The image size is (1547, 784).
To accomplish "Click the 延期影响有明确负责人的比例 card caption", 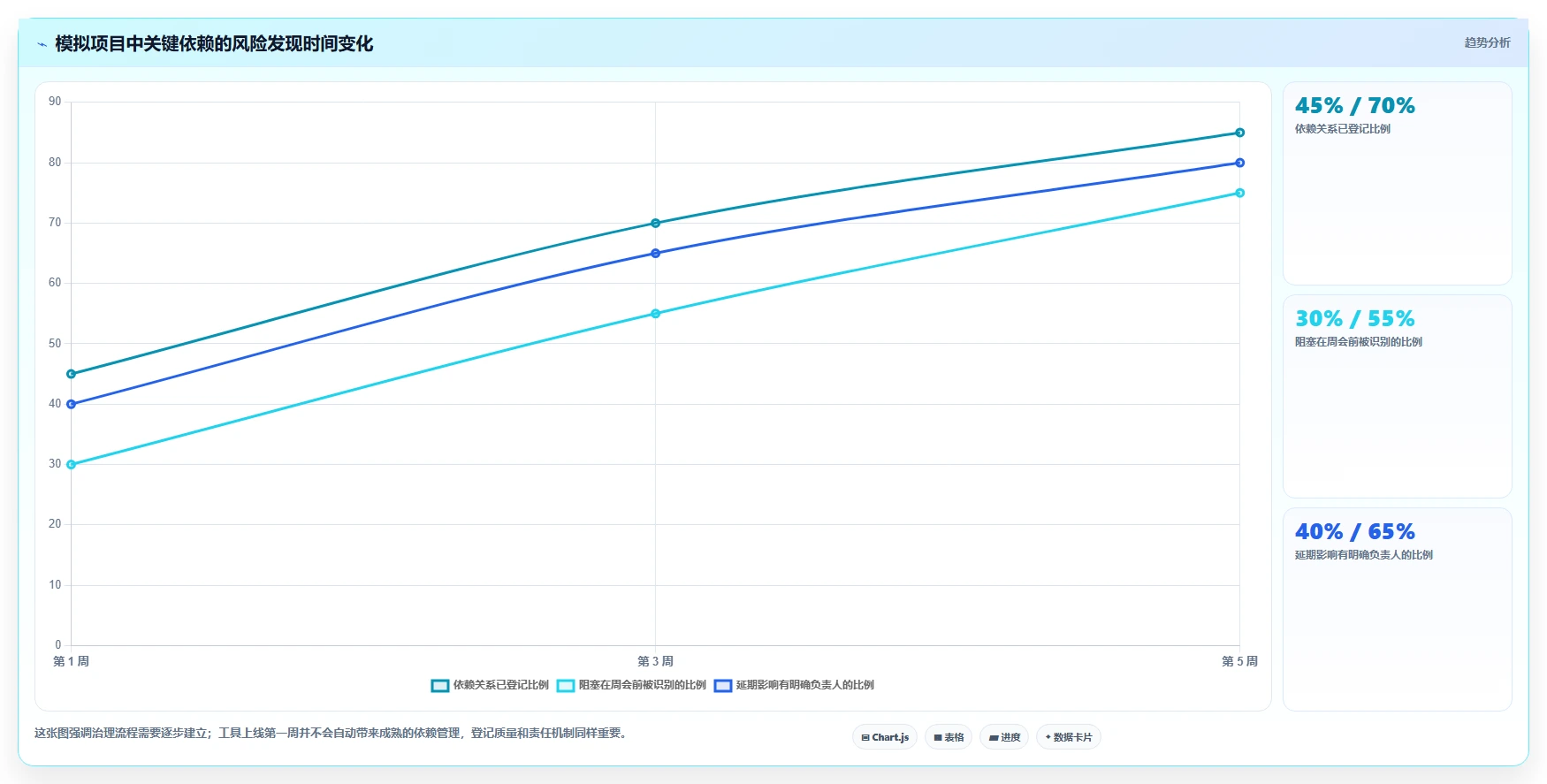I will [1363, 555].
